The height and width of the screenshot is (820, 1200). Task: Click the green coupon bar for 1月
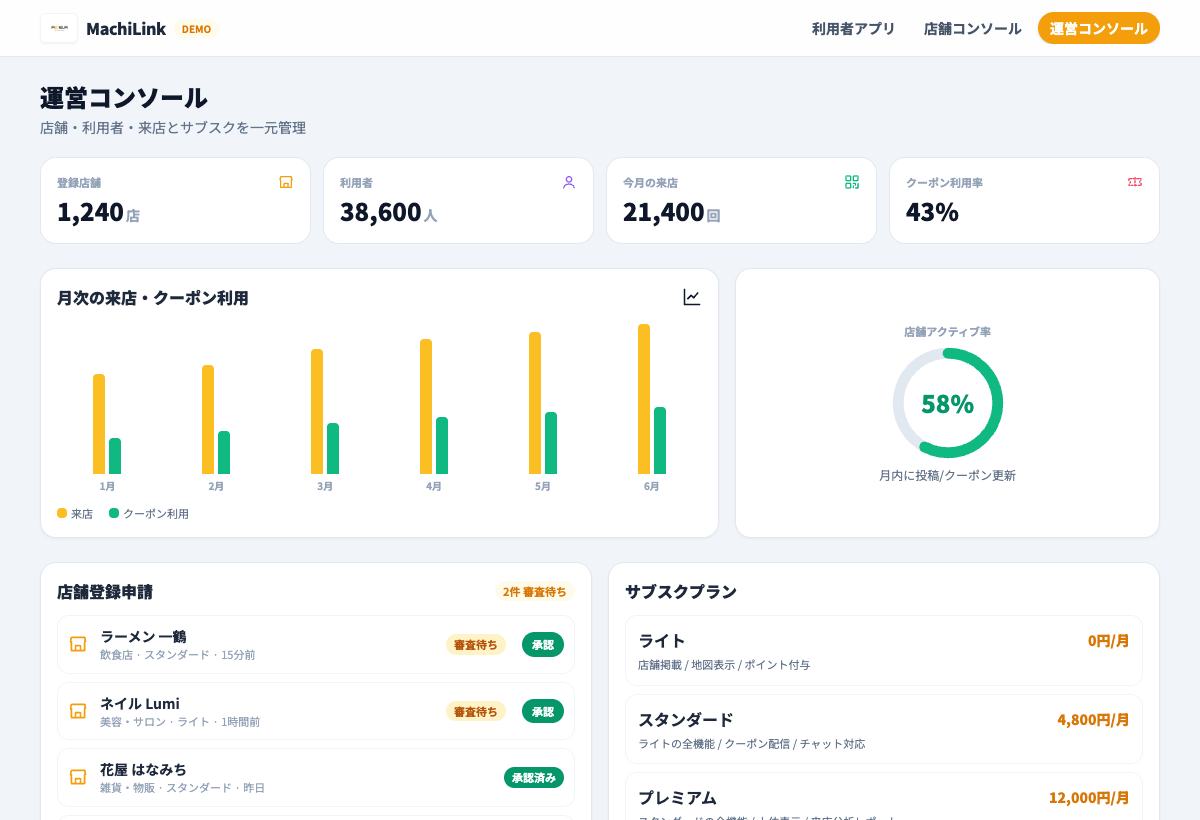115,456
